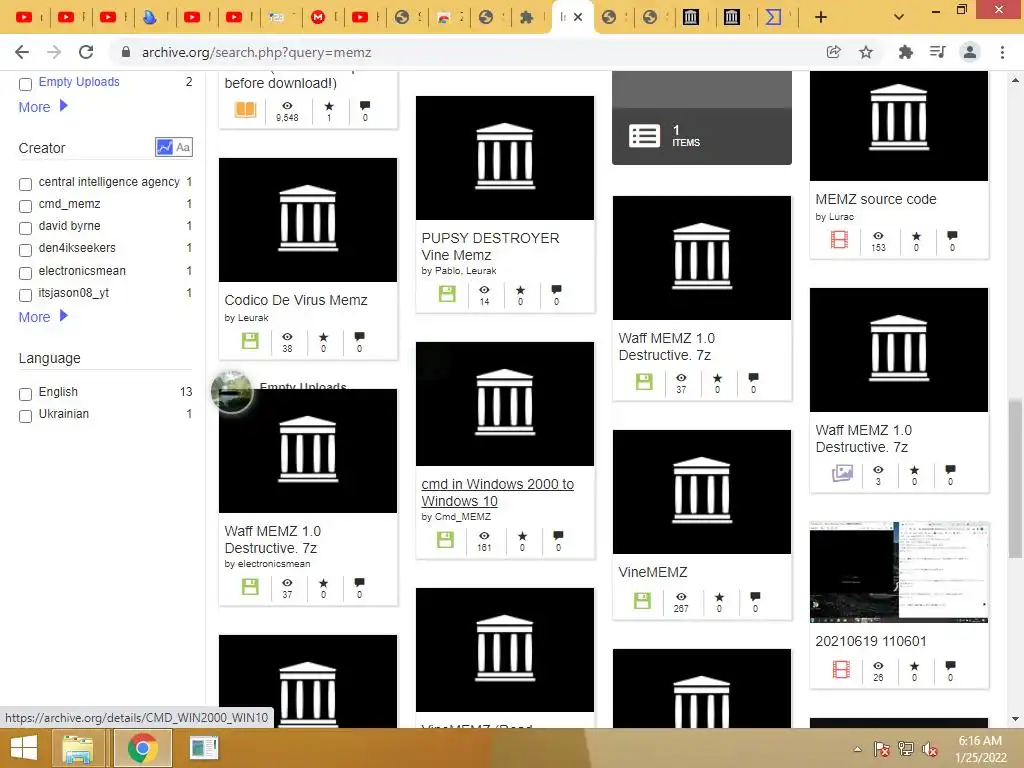Bookmark this page with the star icon
The width and height of the screenshot is (1024, 768).
866,52
